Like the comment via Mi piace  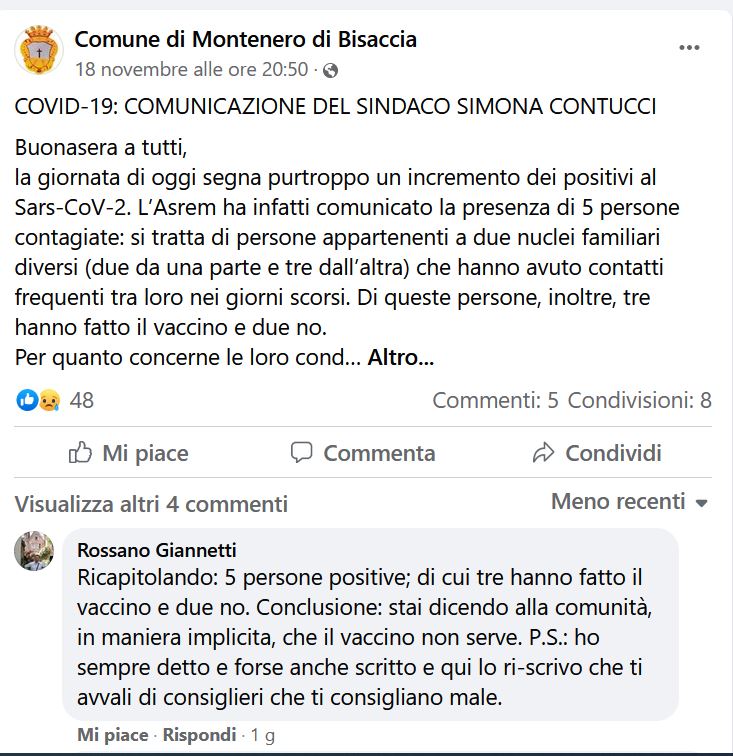pos(112,735)
